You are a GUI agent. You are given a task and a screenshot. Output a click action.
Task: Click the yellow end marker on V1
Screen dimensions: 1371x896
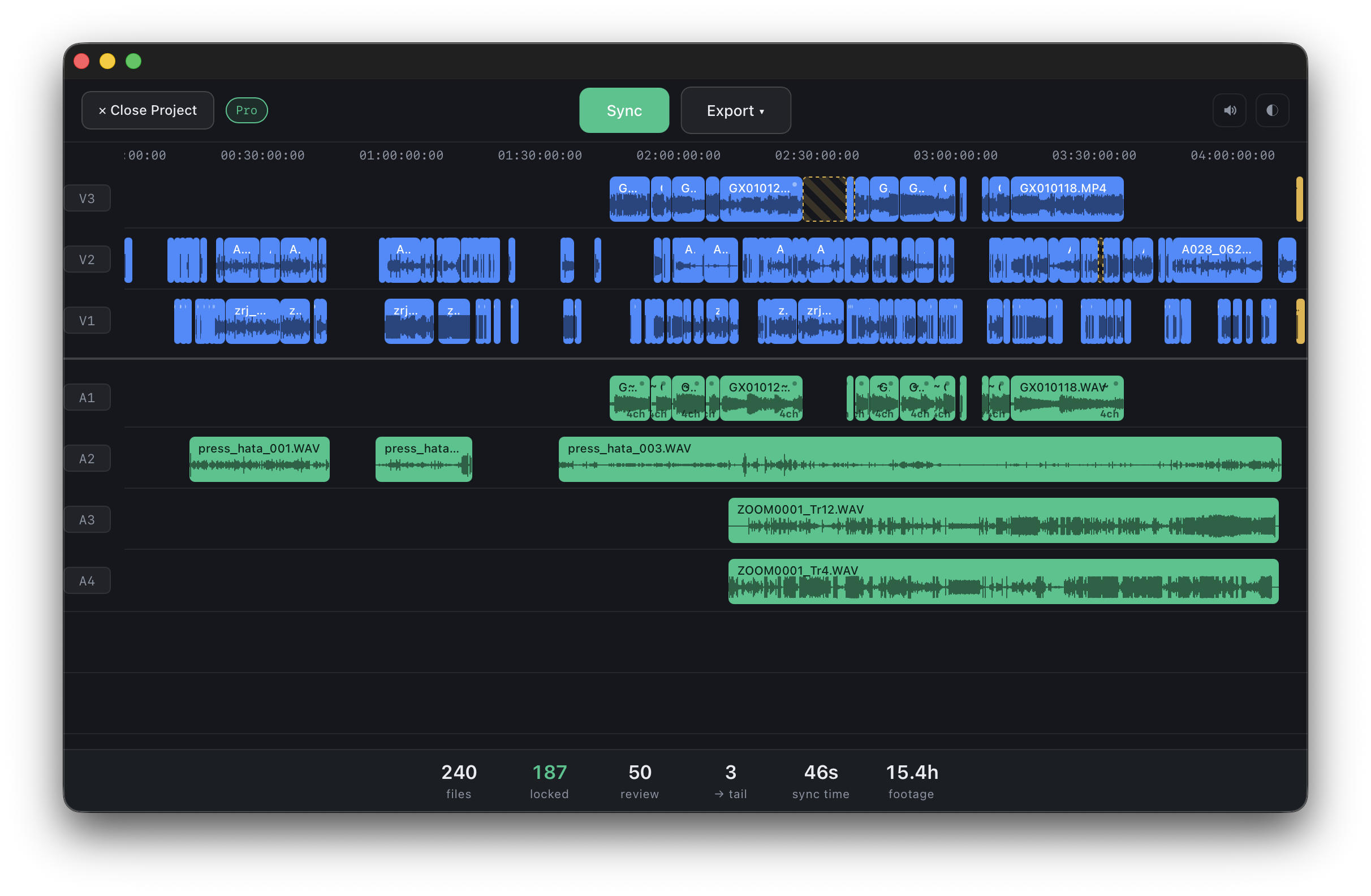1300,321
